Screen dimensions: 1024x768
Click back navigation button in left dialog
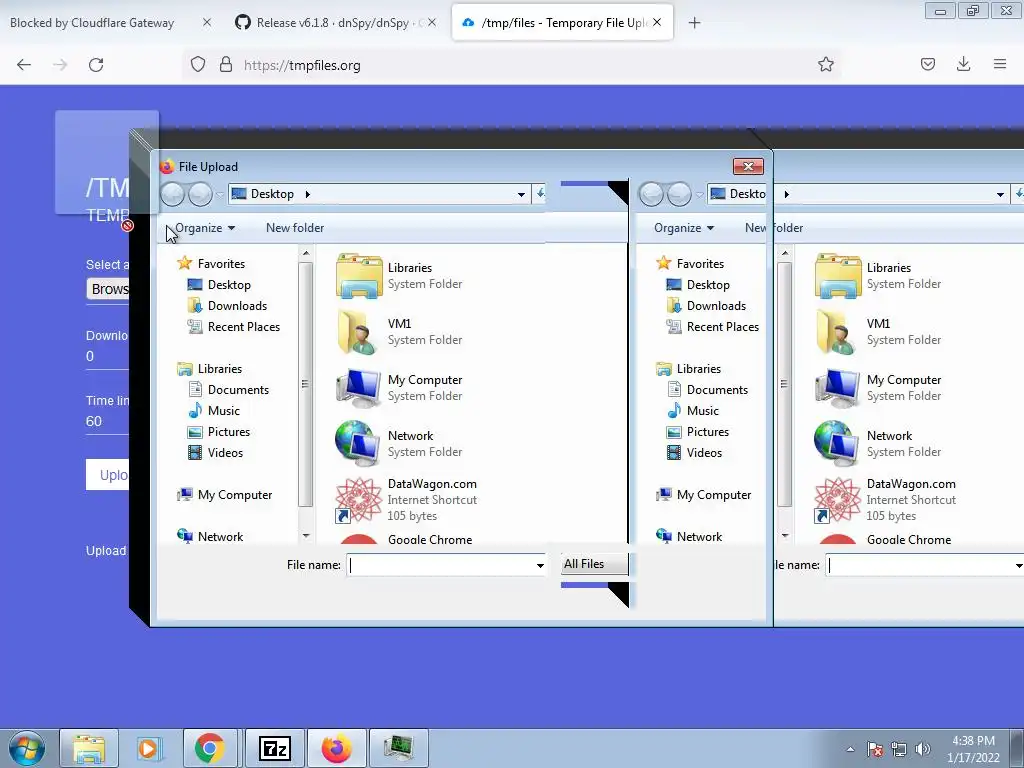coord(173,194)
